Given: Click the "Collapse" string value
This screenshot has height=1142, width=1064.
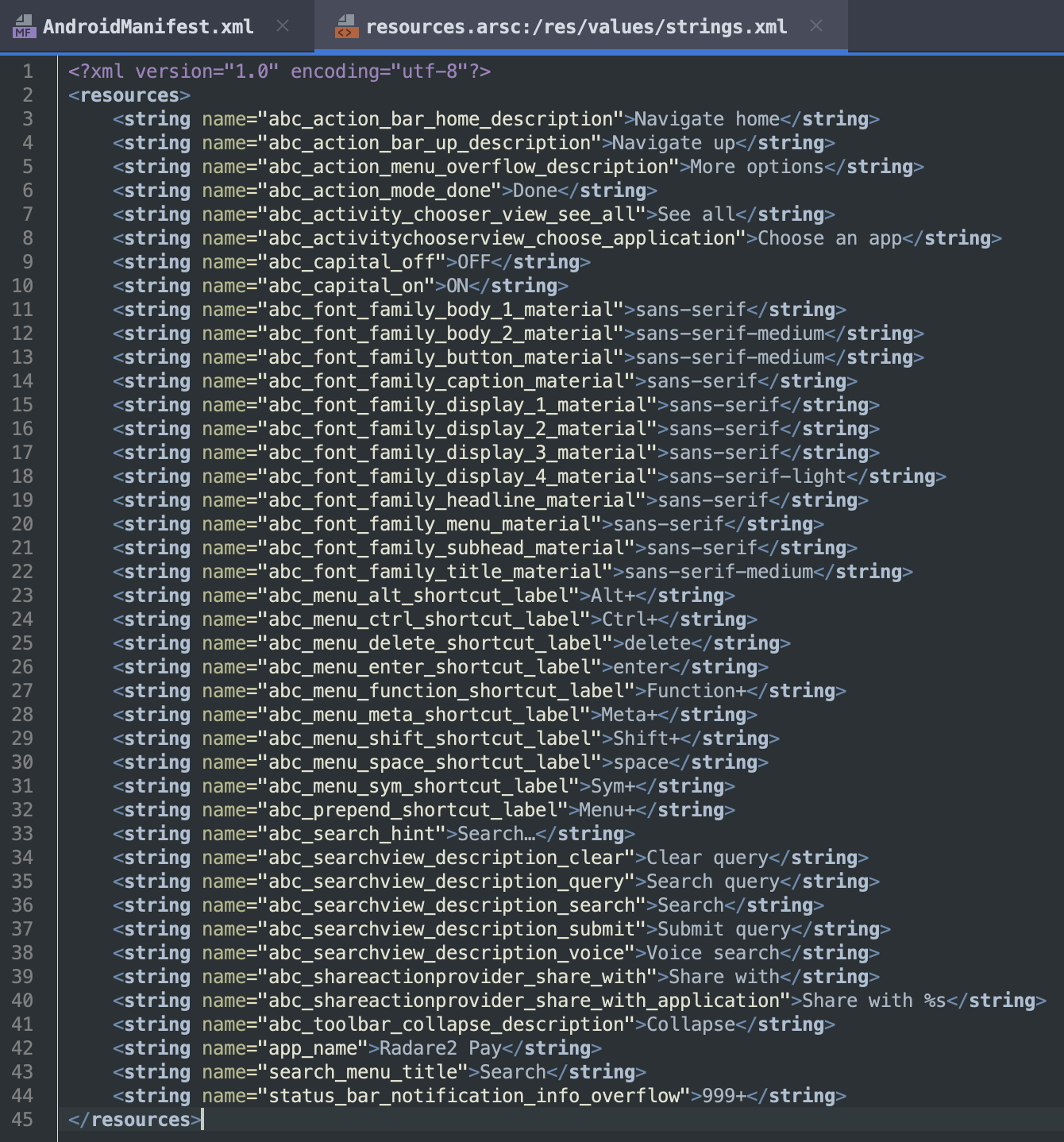Looking at the screenshot, I should 692,1024.
